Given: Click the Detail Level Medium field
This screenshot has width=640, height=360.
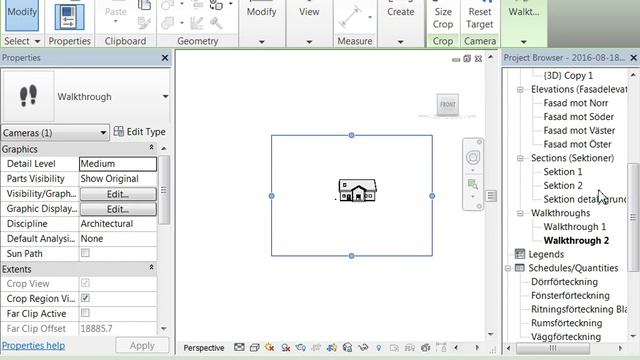Looking at the screenshot, I should coord(118,164).
